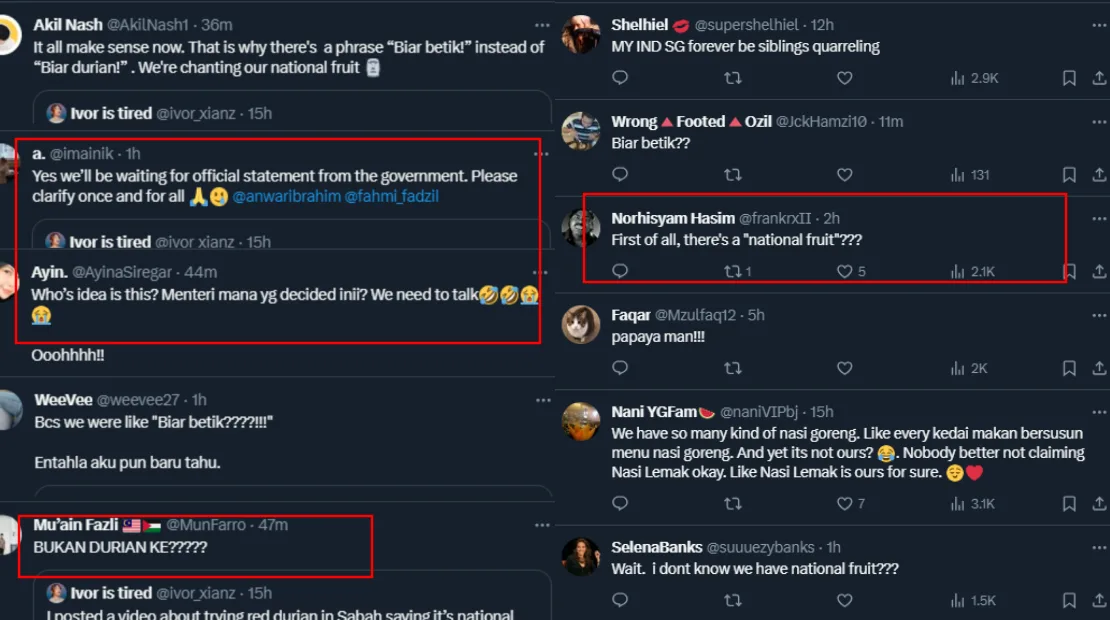Share SelenaBanks' tweet
The image size is (1110, 620).
tap(1100, 600)
